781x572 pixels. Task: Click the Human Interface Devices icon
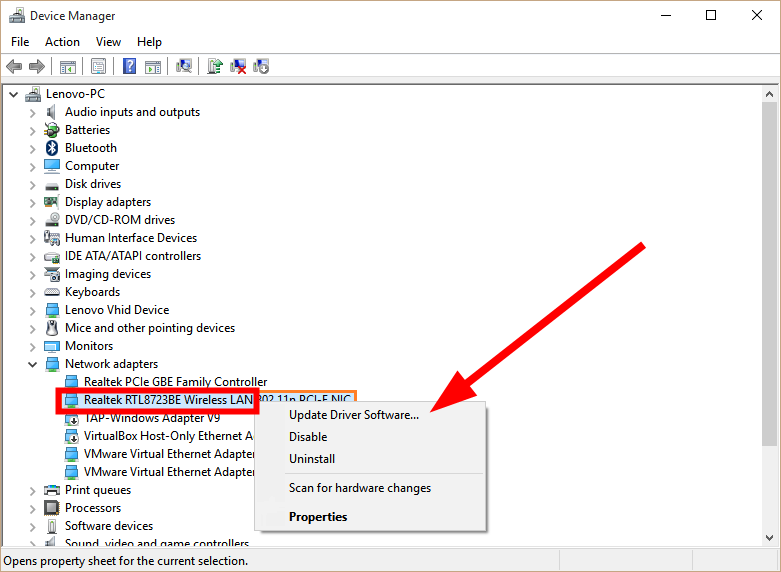pyautogui.click(x=52, y=238)
